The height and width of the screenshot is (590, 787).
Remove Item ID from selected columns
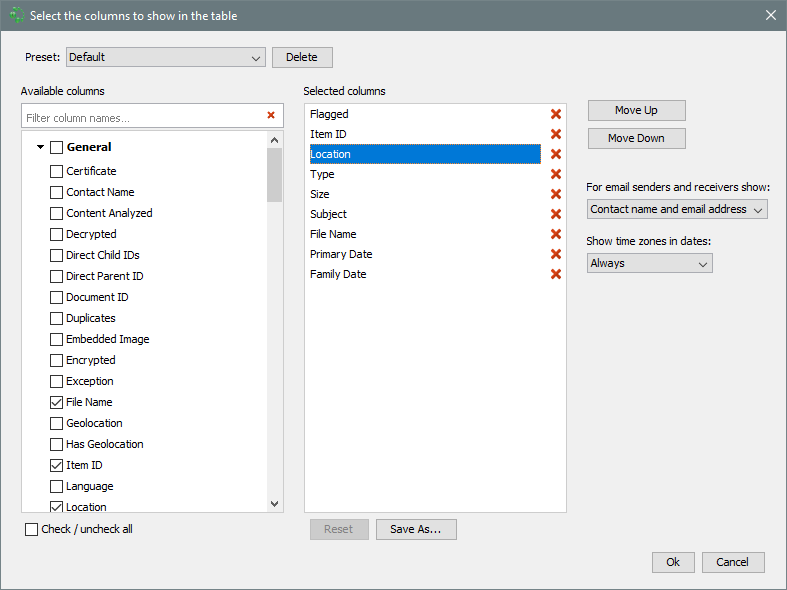coord(556,134)
